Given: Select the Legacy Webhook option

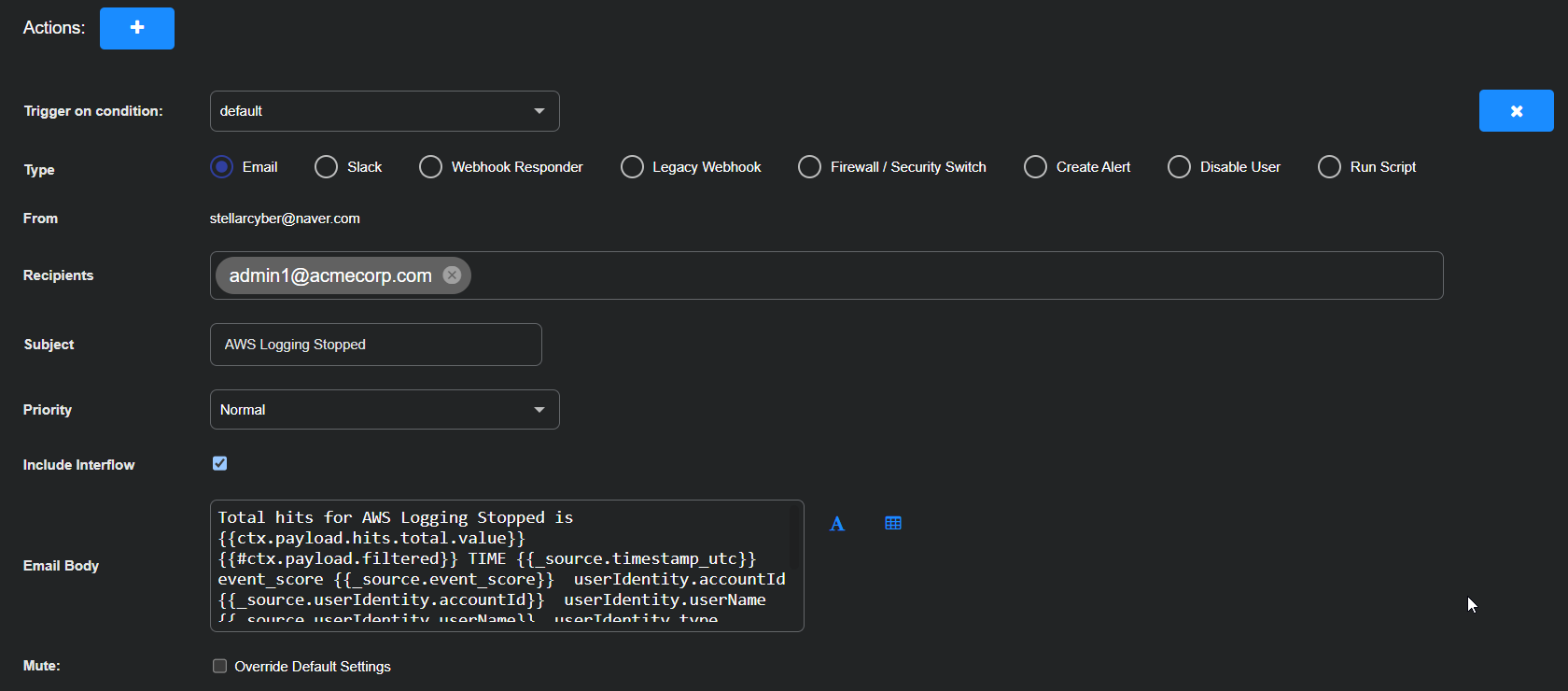Looking at the screenshot, I should (x=632, y=167).
